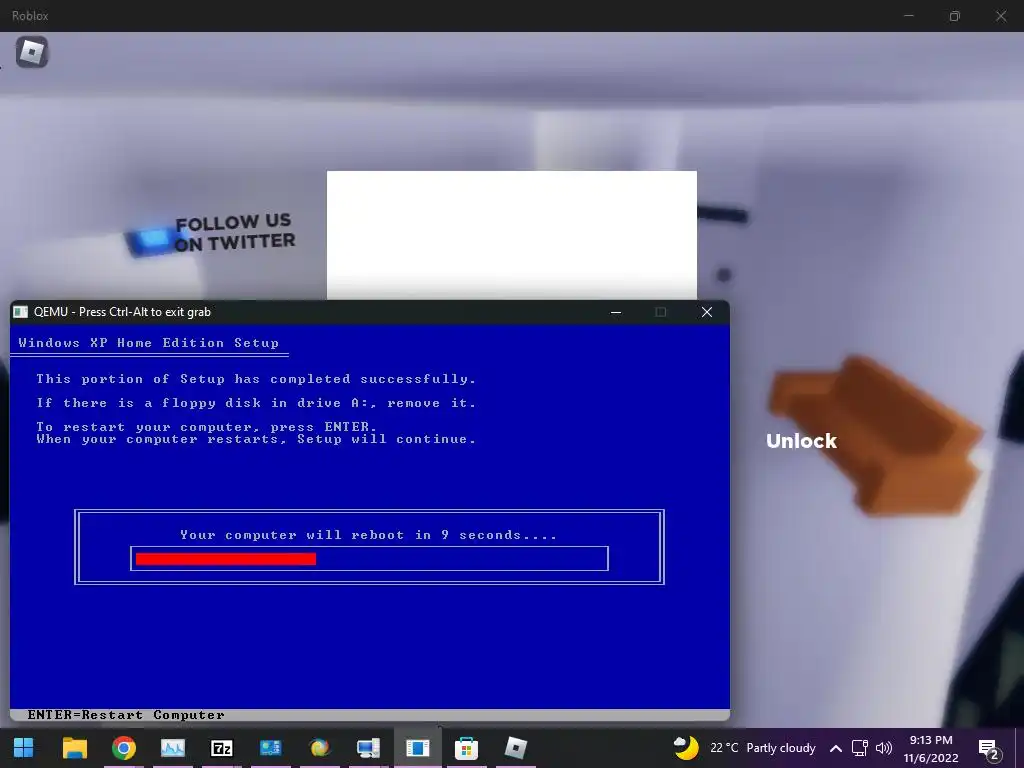Open the notification center with 2 alerts
Screen dimensions: 1024x768
(989, 749)
